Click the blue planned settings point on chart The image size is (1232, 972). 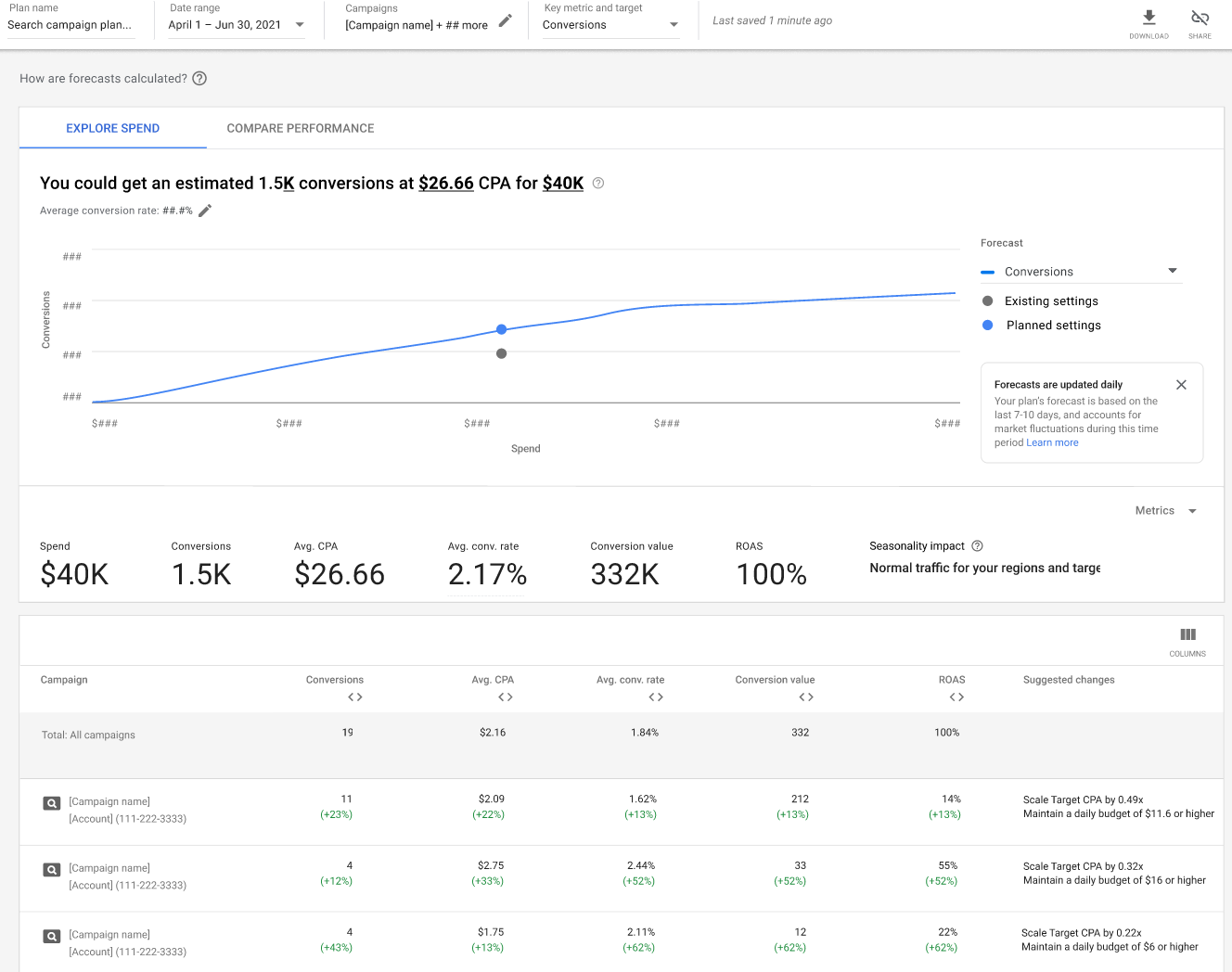pyautogui.click(x=502, y=329)
